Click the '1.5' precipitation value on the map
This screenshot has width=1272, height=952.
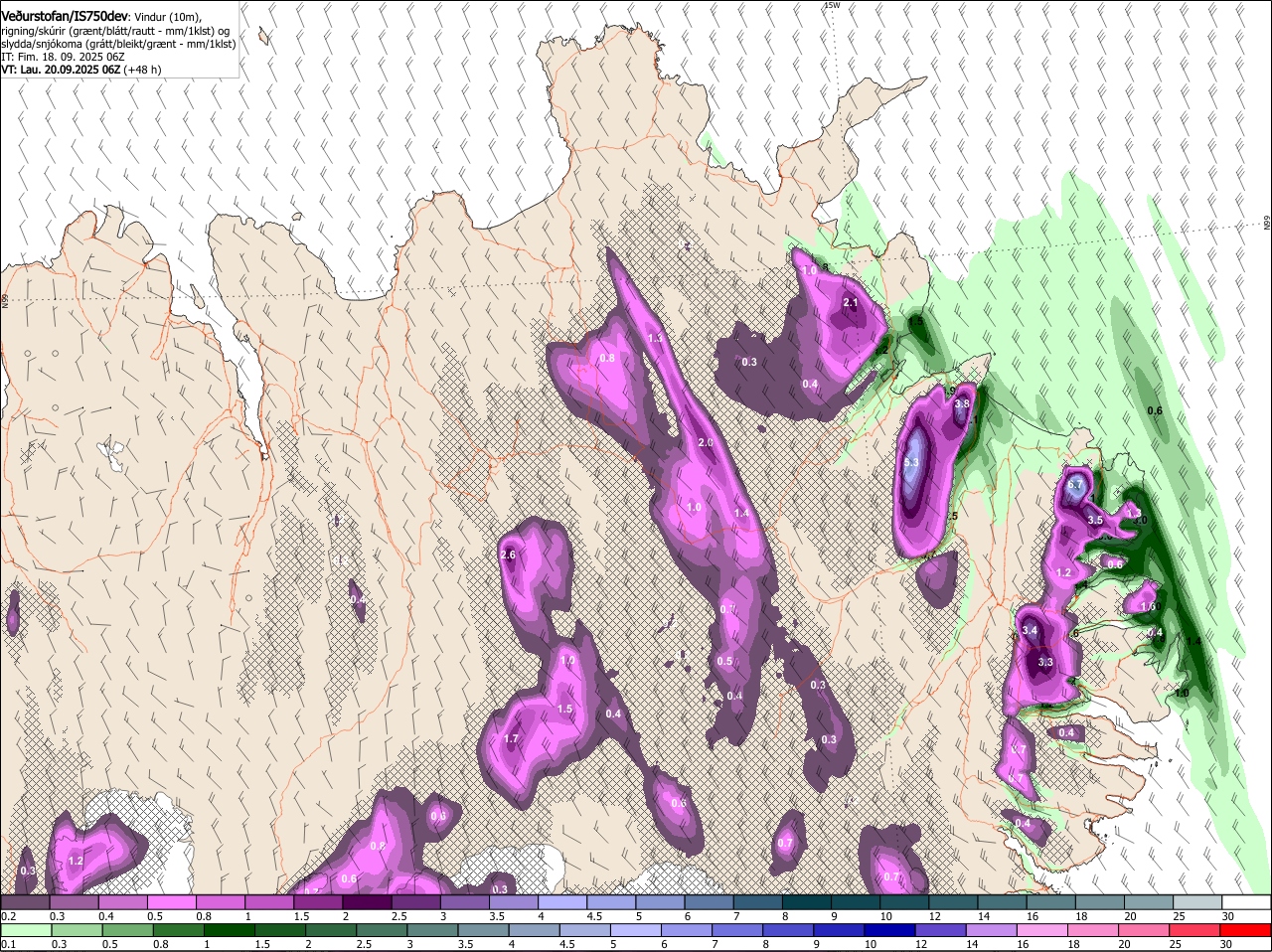pos(564,709)
